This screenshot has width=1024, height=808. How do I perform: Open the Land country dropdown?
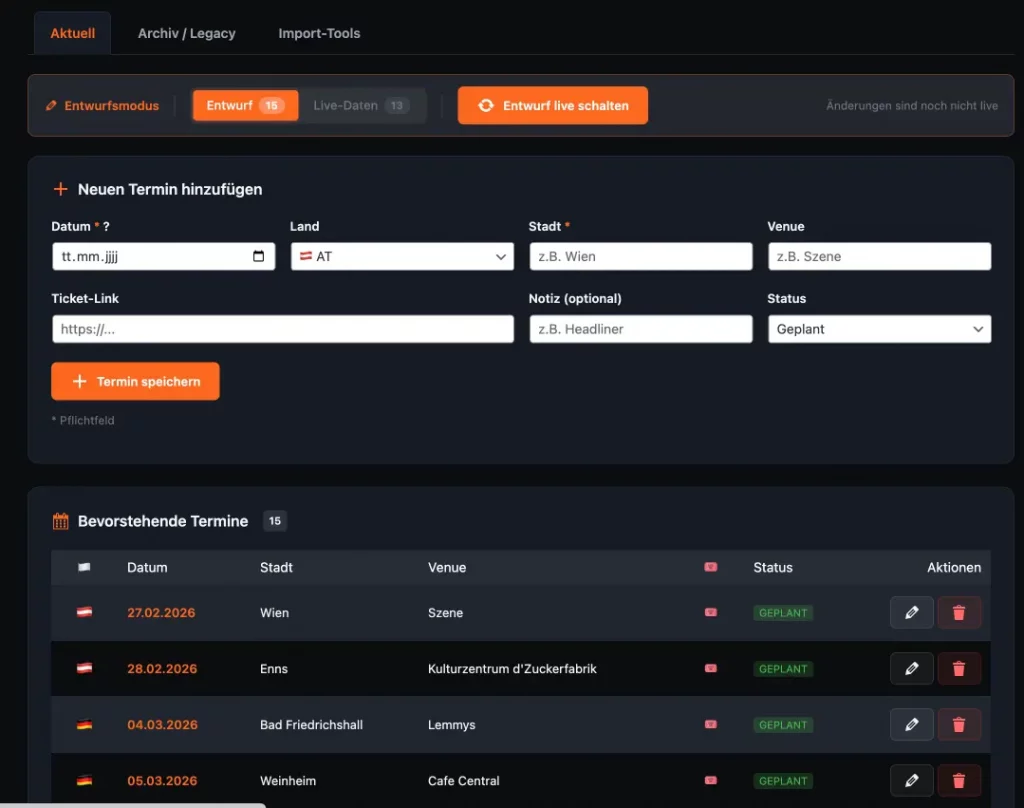coord(401,257)
